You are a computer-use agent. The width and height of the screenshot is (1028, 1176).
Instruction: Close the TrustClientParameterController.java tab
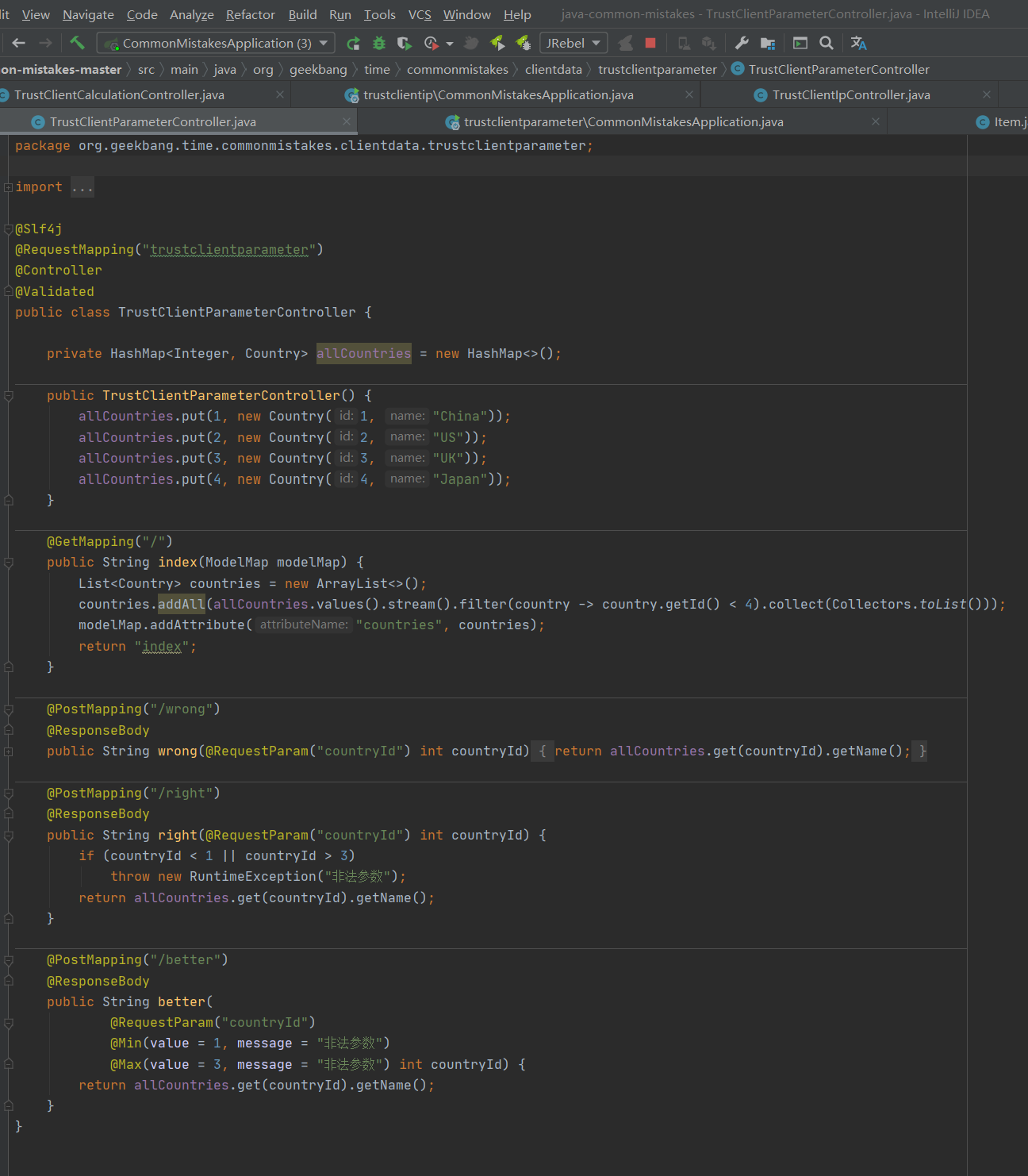pyautogui.click(x=347, y=121)
